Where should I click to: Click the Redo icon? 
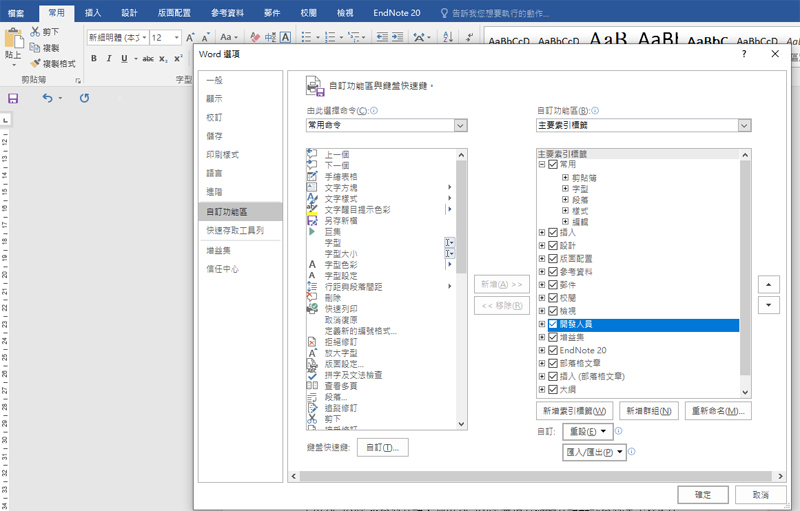[84, 98]
